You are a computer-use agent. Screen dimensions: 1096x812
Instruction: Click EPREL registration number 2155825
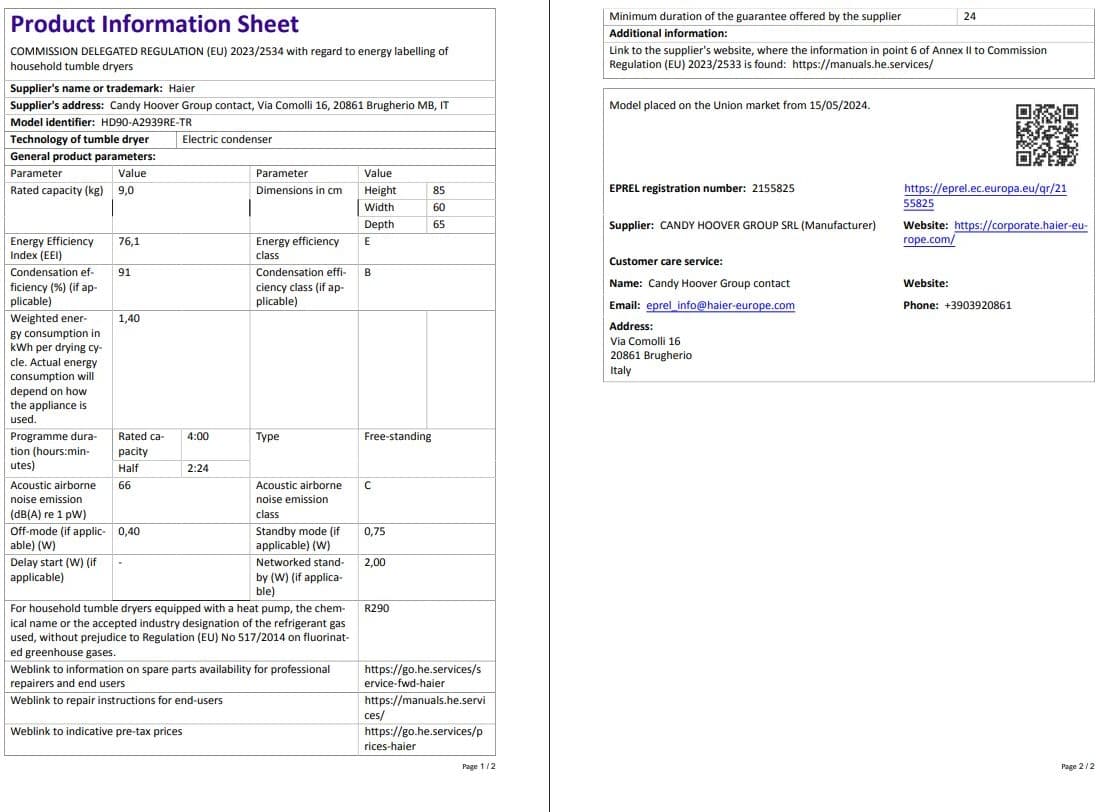772,188
